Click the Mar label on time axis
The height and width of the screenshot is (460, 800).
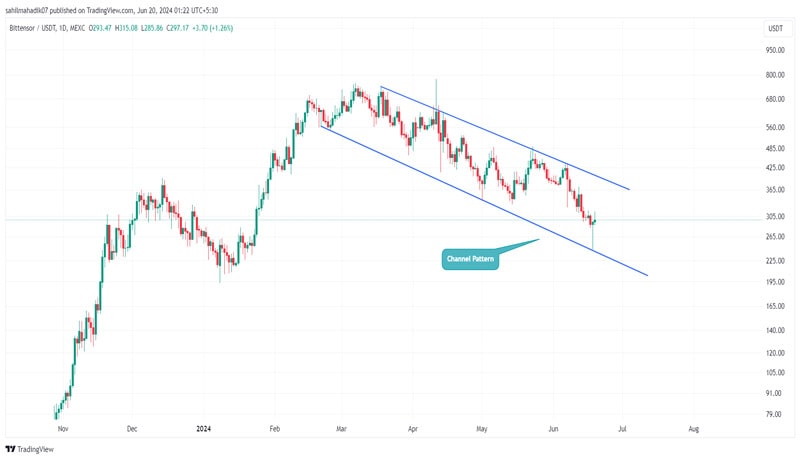tap(344, 427)
